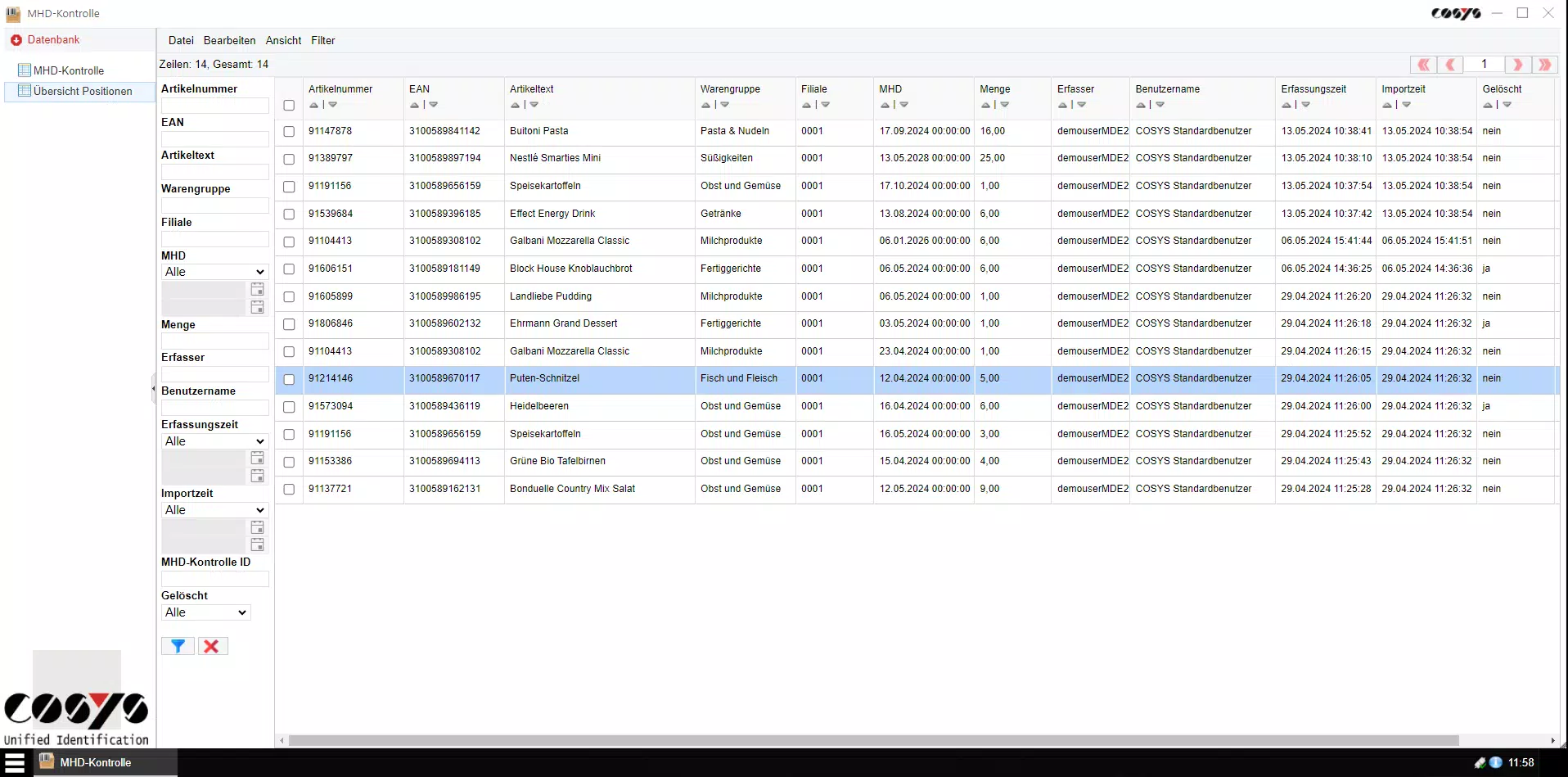Check the Block House Knoblauchbrot row checkbox

tap(289, 269)
